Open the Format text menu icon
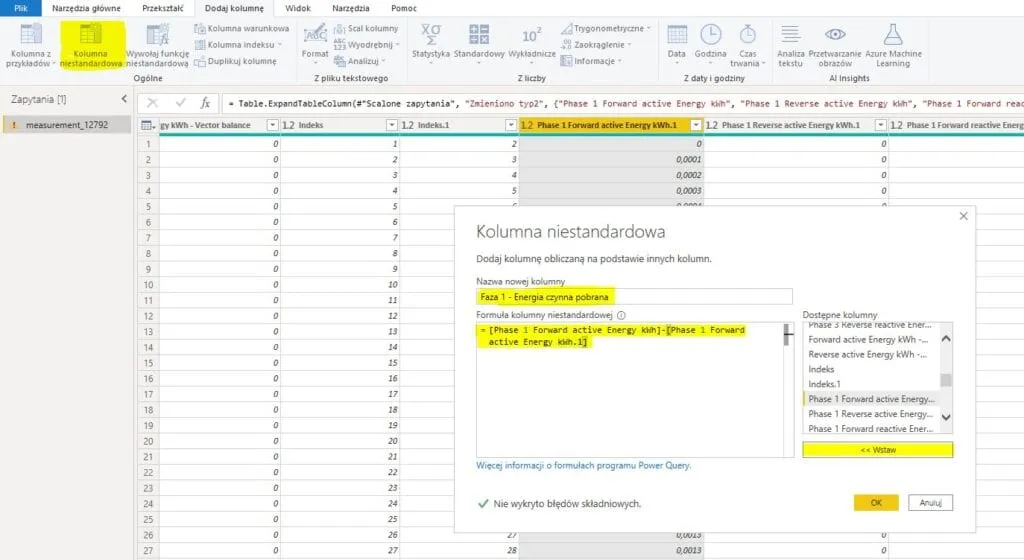 click(315, 34)
